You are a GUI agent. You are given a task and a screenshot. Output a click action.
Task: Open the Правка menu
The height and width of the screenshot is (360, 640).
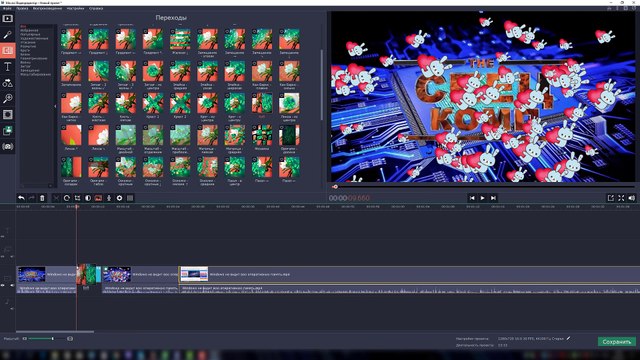(x=22, y=8)
